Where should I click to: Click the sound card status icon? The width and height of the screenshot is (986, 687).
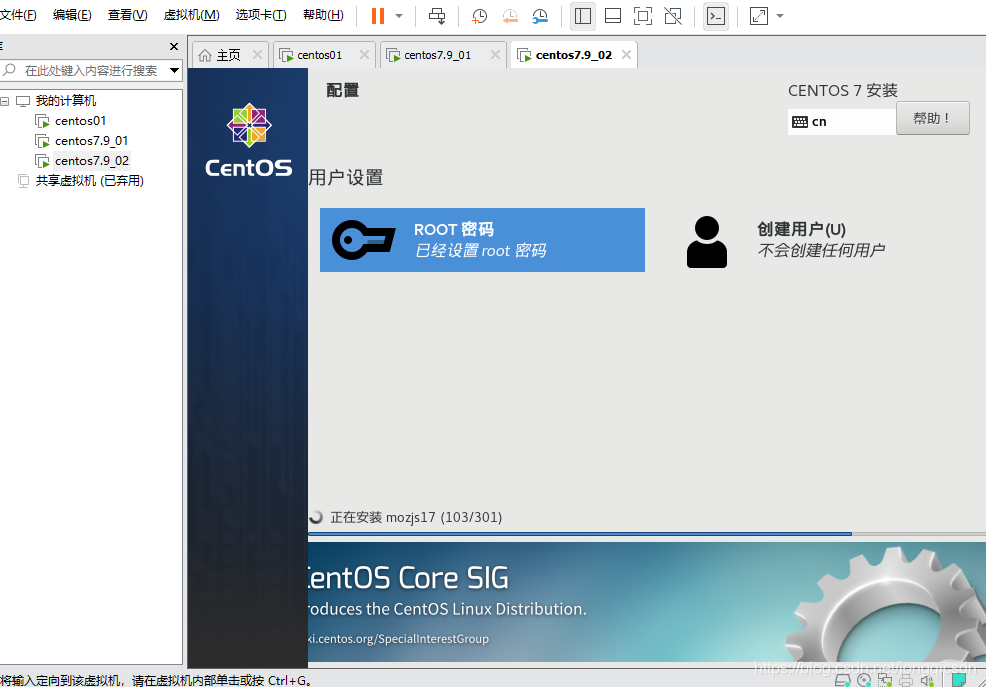(x=928, y=681)
